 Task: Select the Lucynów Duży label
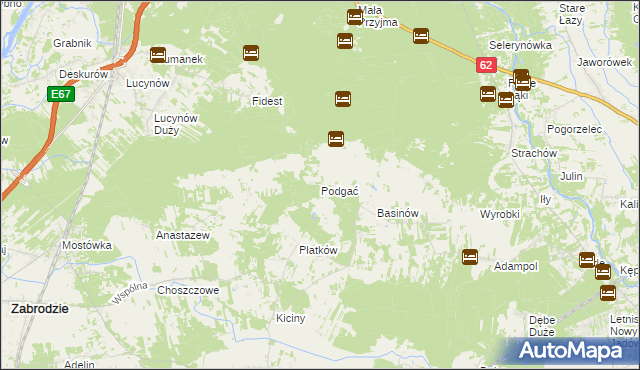(176, 124)
